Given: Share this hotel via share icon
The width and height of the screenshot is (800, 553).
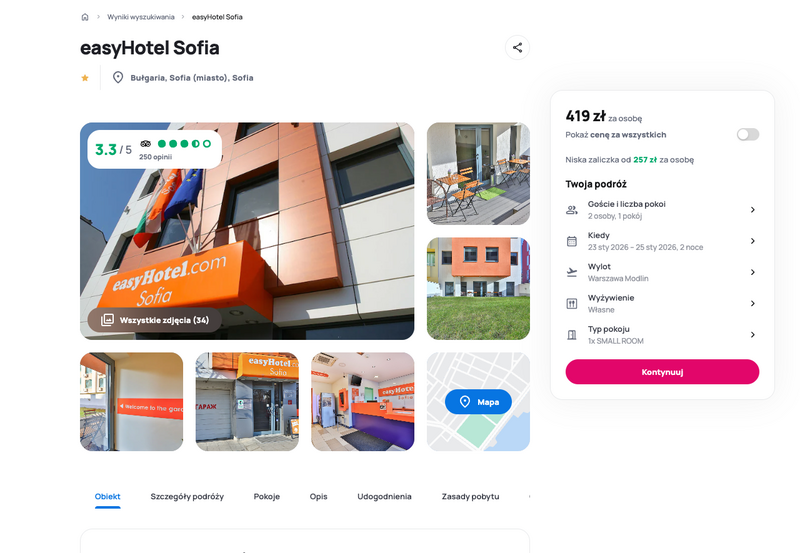Looking at the screenshot, I should 517,48.
